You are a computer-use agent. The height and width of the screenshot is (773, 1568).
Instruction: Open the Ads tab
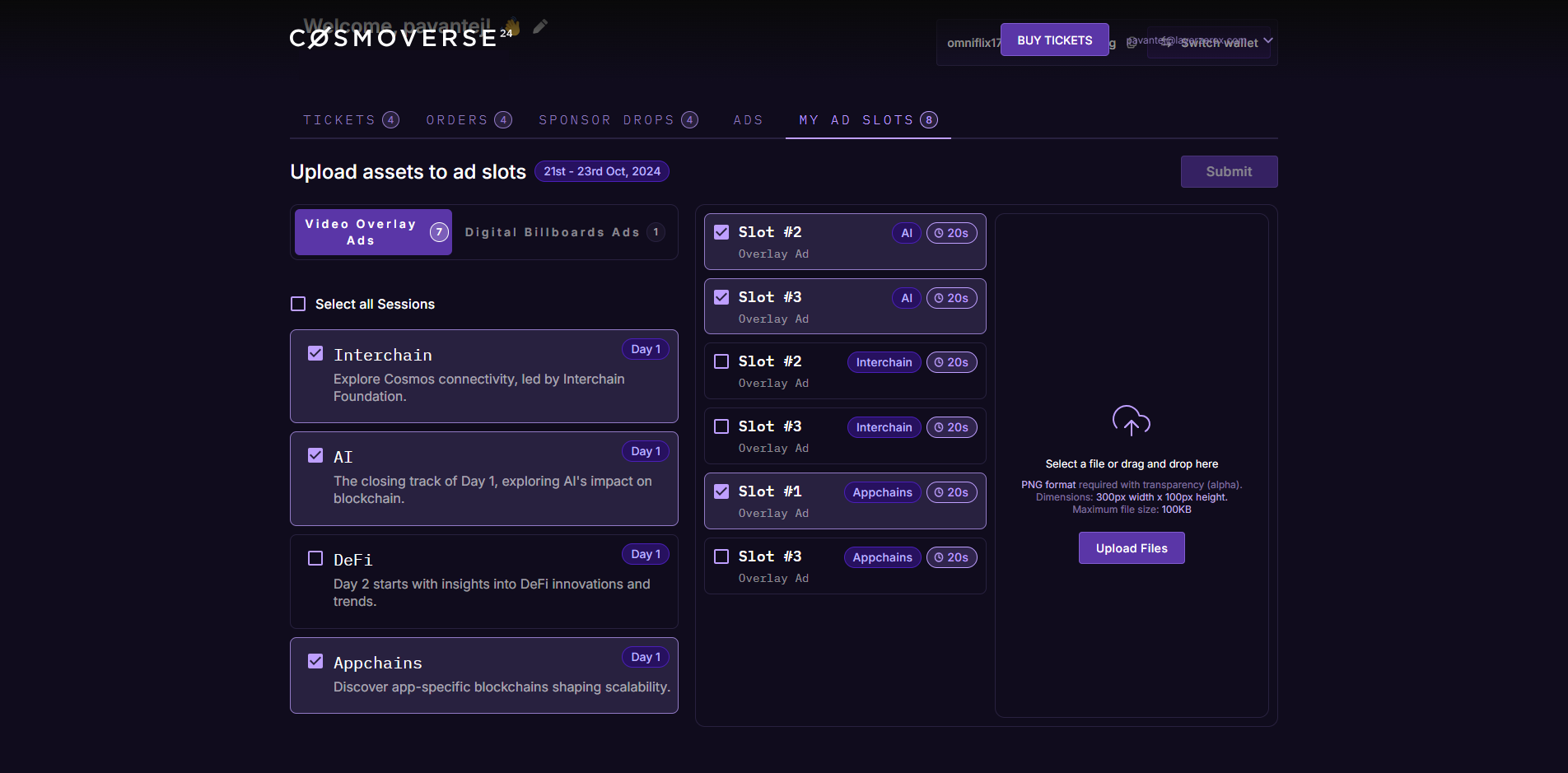(748, 120)
